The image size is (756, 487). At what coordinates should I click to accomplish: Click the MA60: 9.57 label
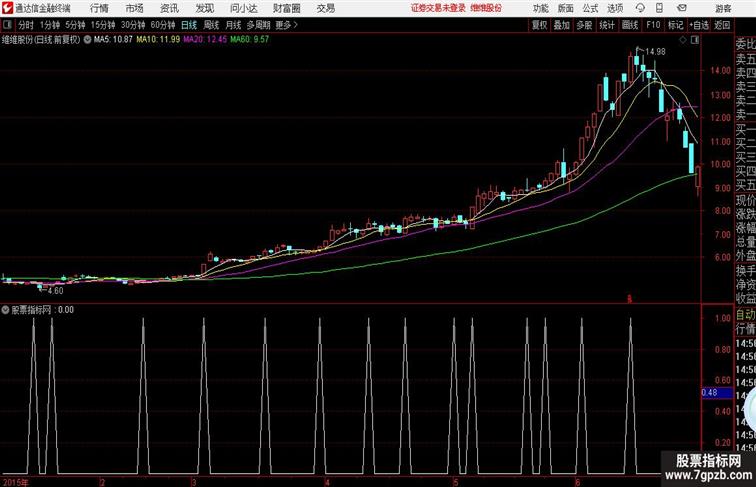[x=250, y=40]
